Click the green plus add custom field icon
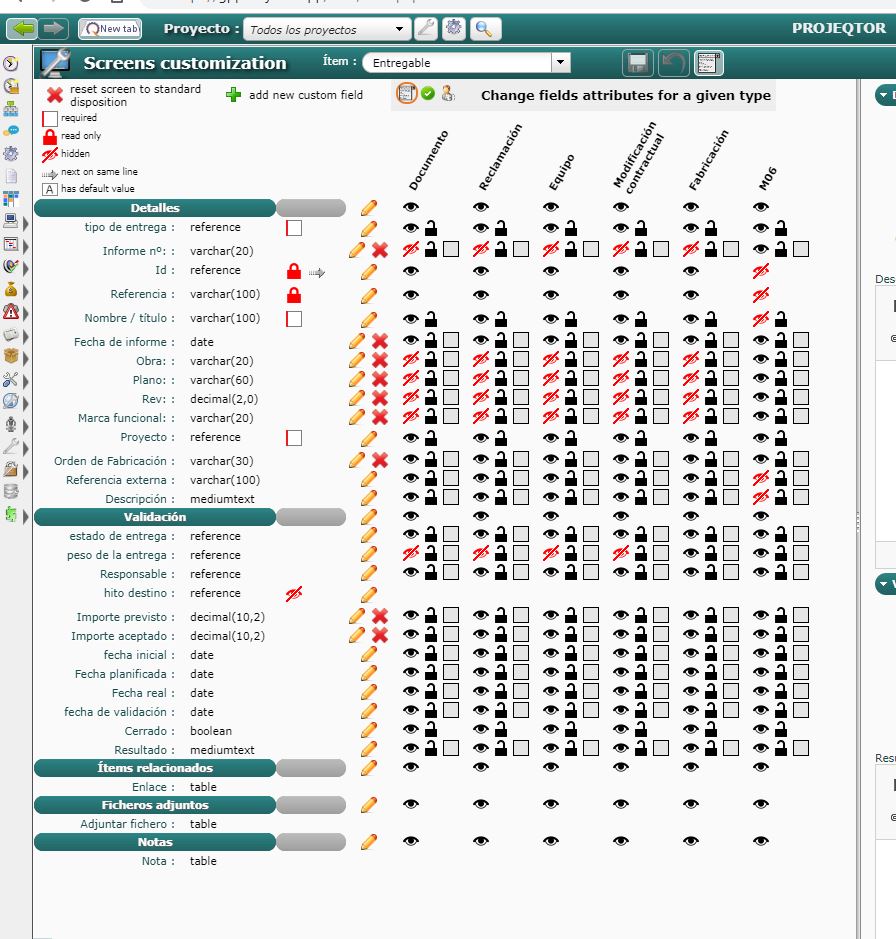 234,95
